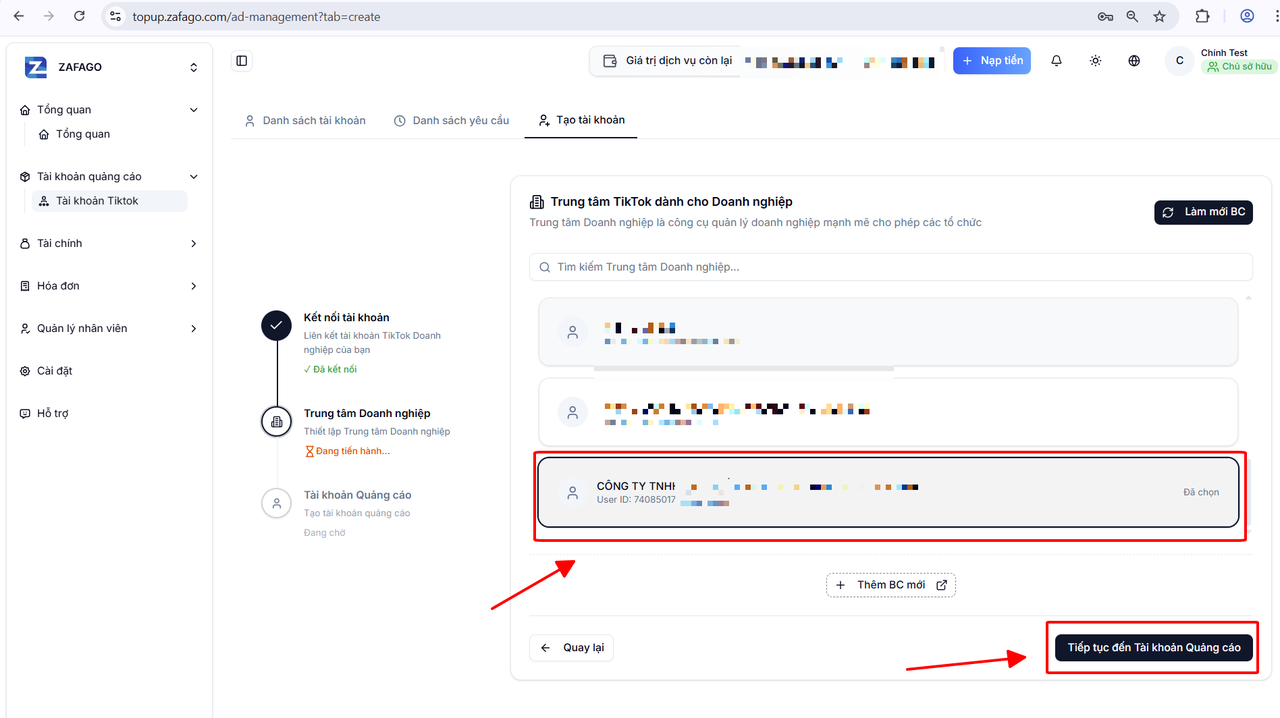
Task: Select the Tạo tài khoản tab
Action: click(x=581, y=120)
